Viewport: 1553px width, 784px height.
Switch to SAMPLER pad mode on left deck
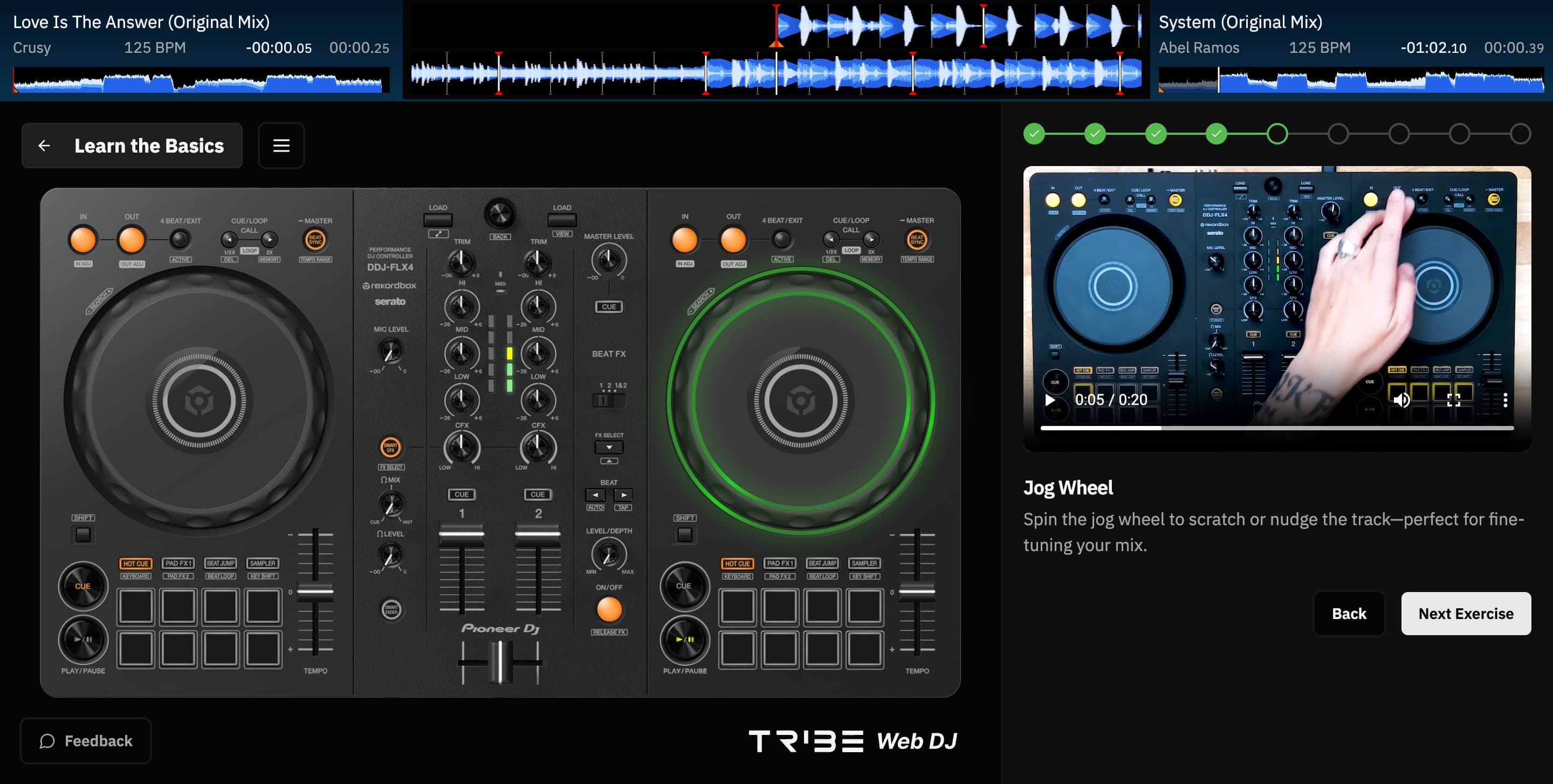(x=264, y=563)
